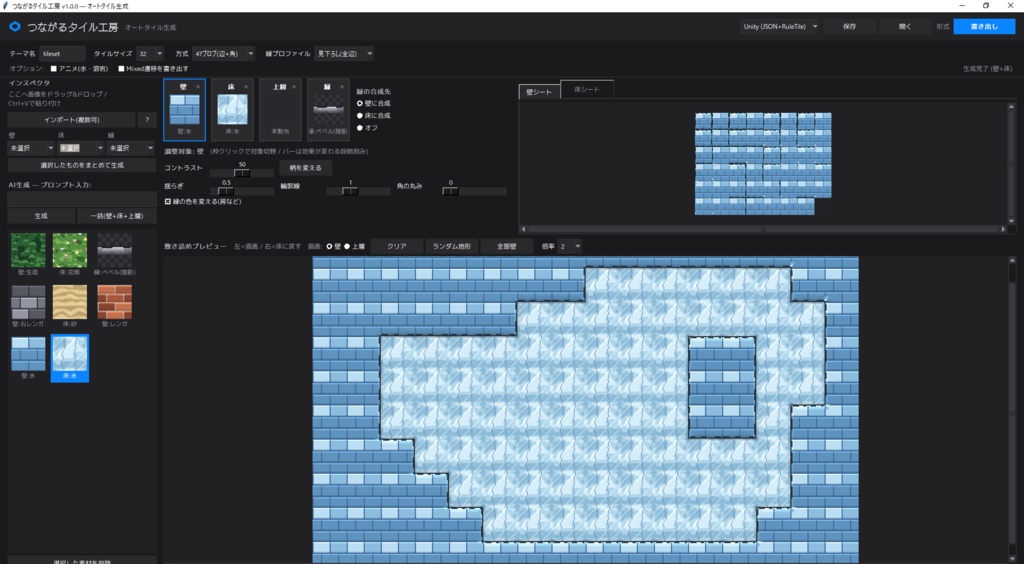The height and width of the screenshot is (564, 1024).
Task: Select the green hedge wall tile thumbnail
Action: 28,250
